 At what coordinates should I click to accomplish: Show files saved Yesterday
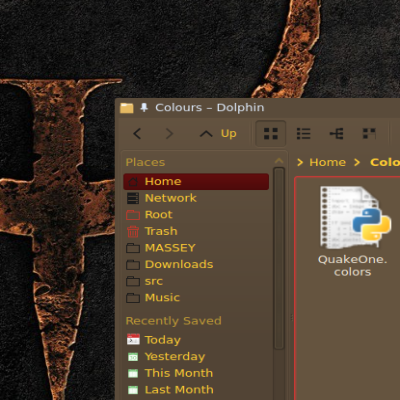[x=196, y=356]
